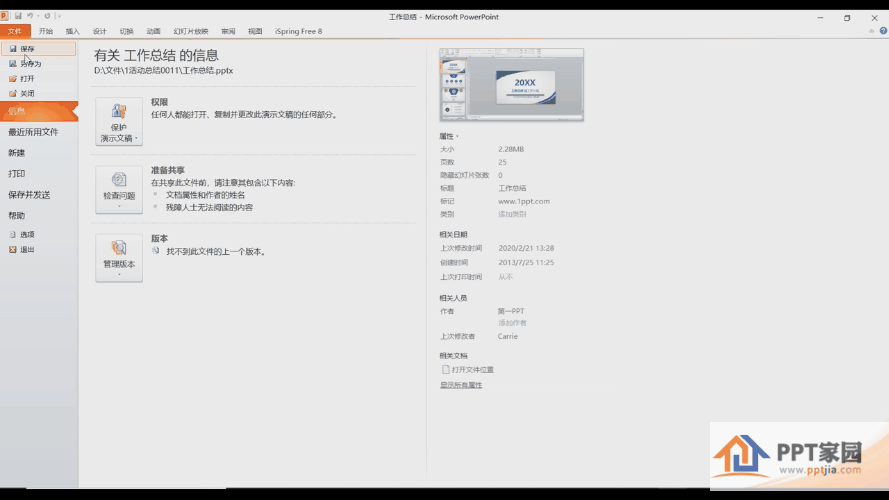Switch to the Transitions (切换) tab
889x500 pixels.
(126, 31)
